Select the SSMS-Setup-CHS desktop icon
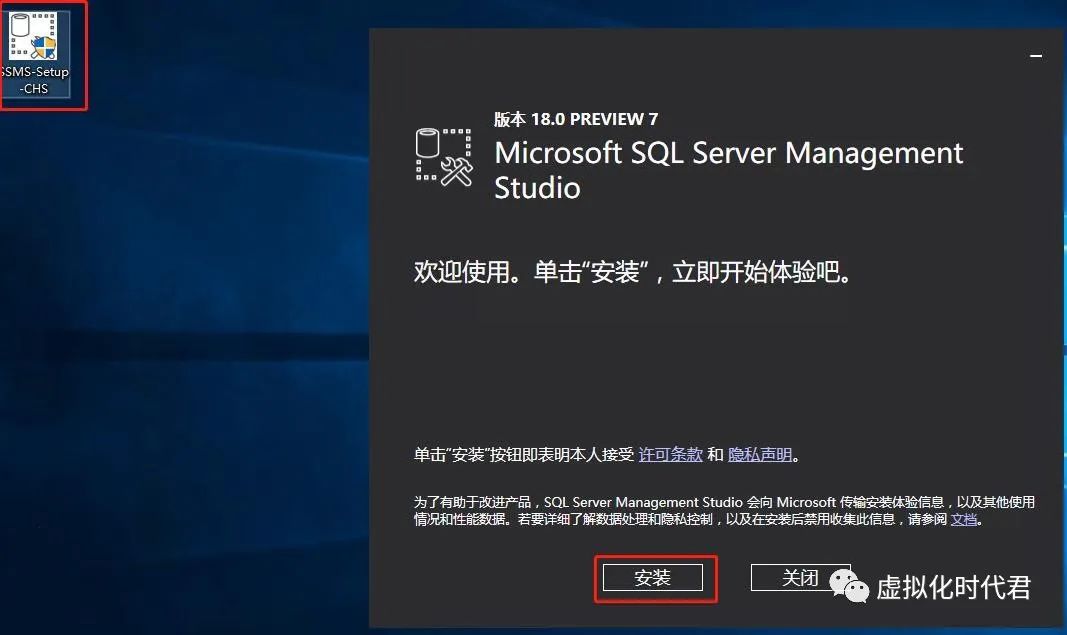 point(35,54)
